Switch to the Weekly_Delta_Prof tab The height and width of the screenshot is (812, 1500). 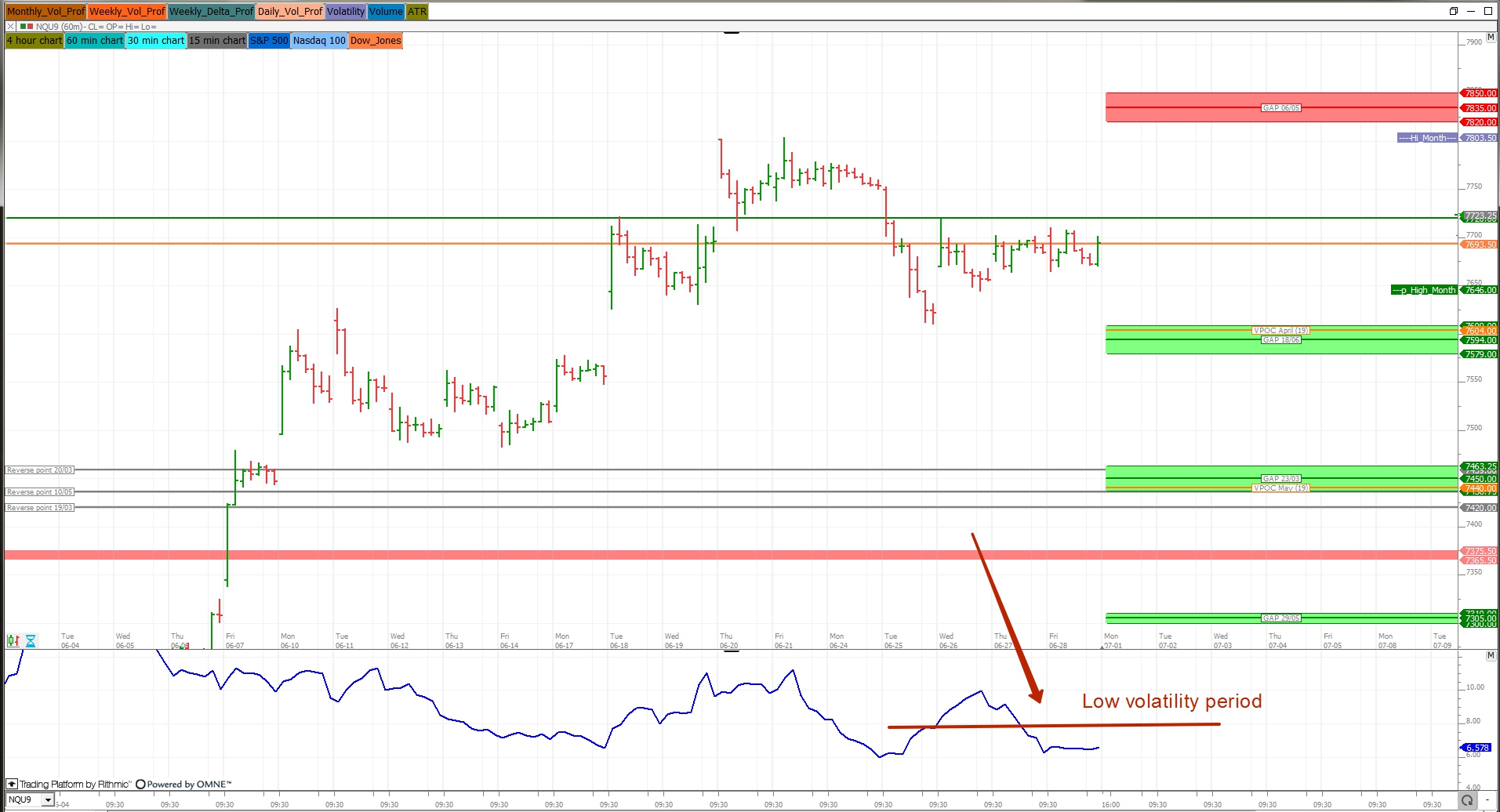211,12
